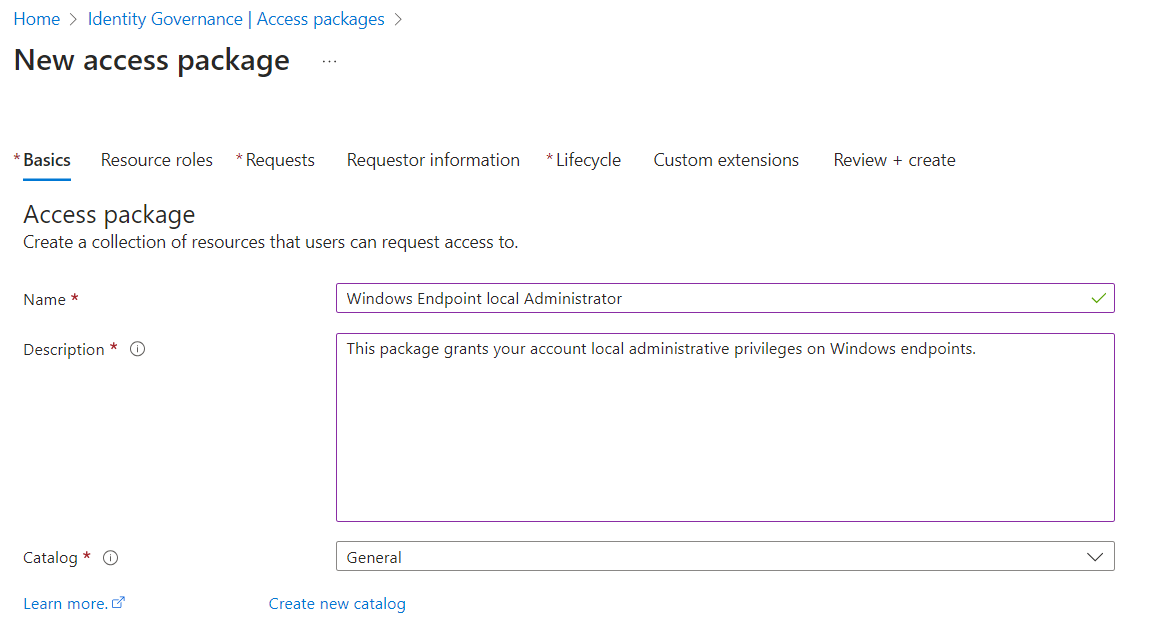
Task: Return to Identity Governance Access packages breadcrumb
Action: point(236,19)
